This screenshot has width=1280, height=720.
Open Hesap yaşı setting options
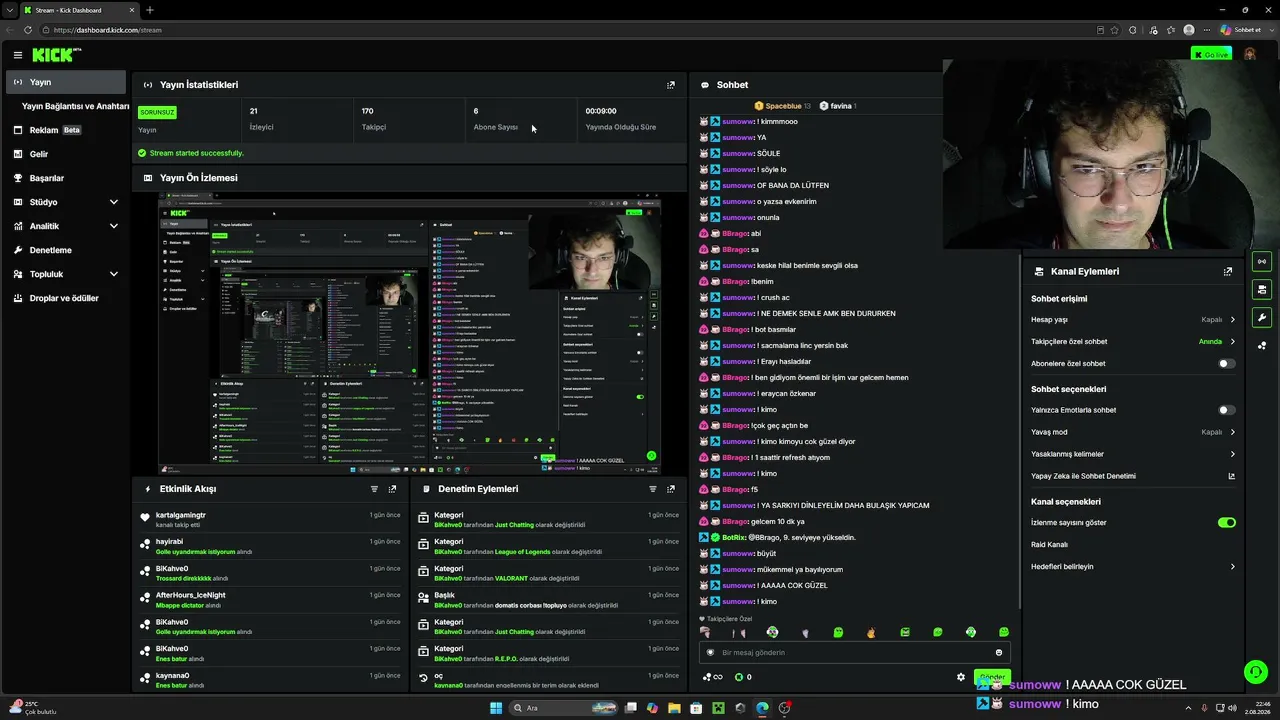(1133, 320)
